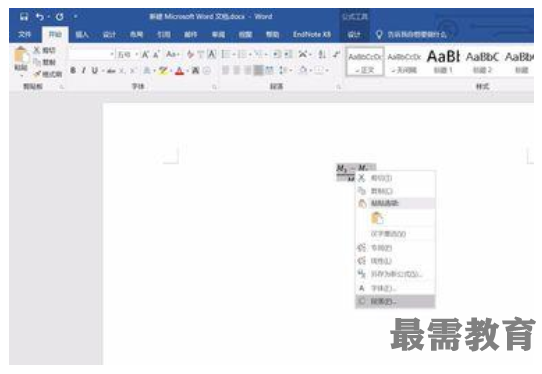This screenshot has width=542, height=374.
Task: Click the Asian Layout icon
Action: pyautogui.click(x=303, y=54)
